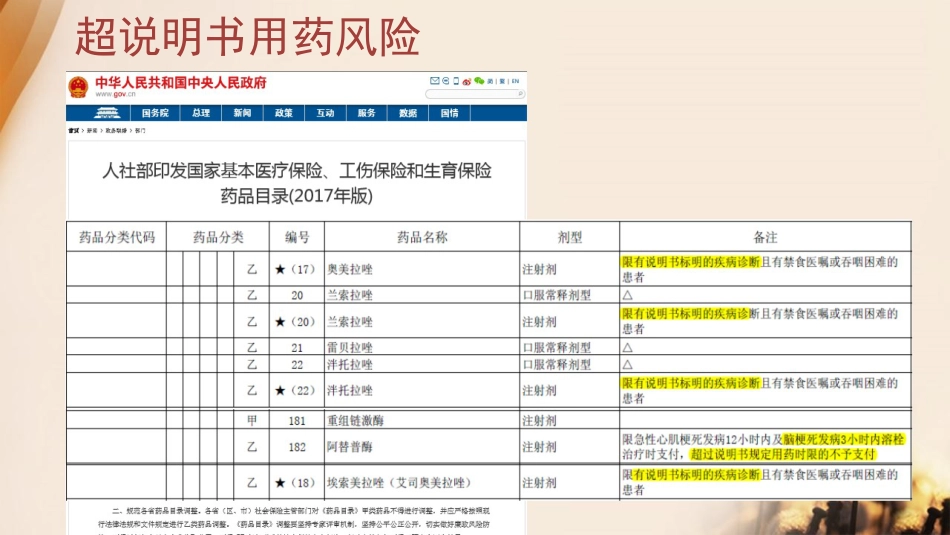Click drug name 泮托拉唑 in row 22
Viewport: 950px width, 535px height.
(x=350, y=364)
